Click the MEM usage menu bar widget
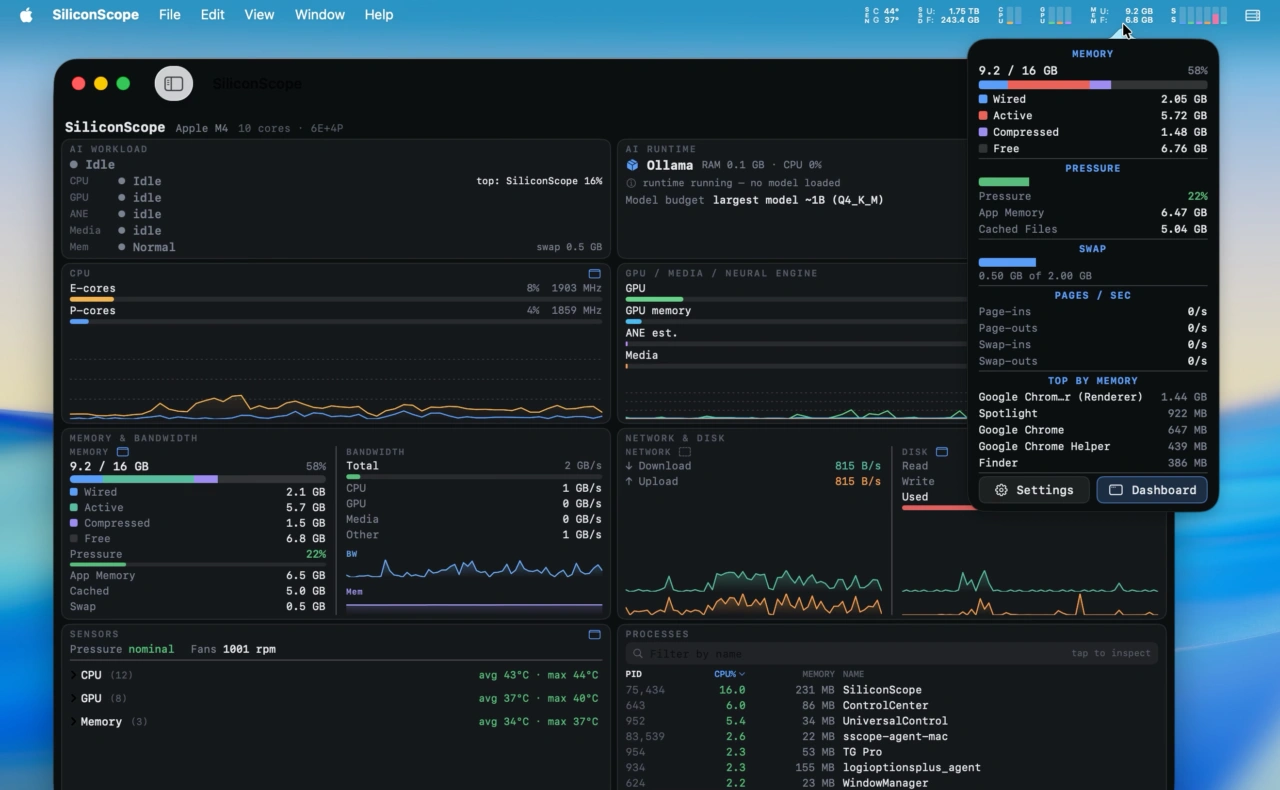This screenshot has width=1280, height=790. (x=1122, y=15)
